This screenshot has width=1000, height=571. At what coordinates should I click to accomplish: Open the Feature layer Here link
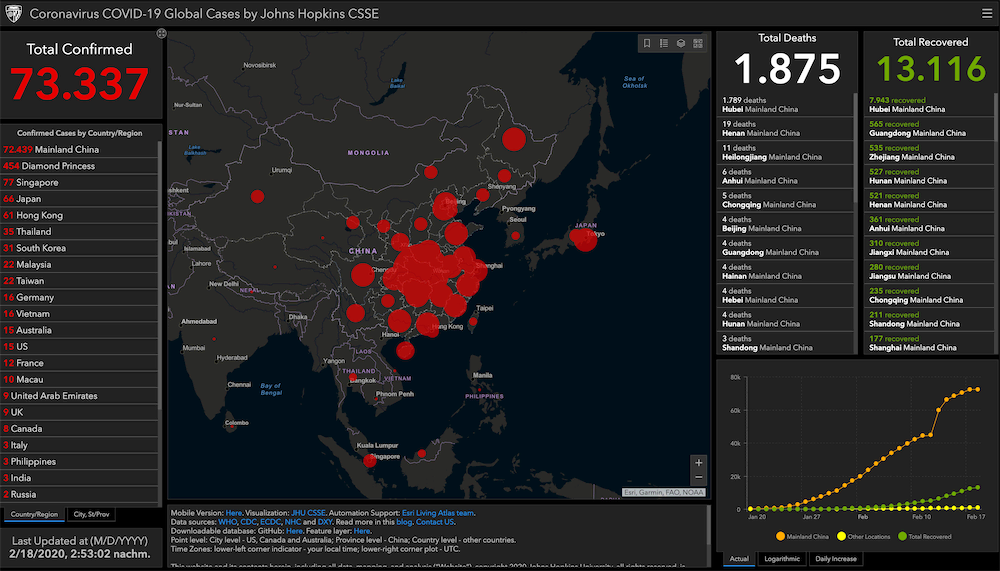tap(362, 531)
